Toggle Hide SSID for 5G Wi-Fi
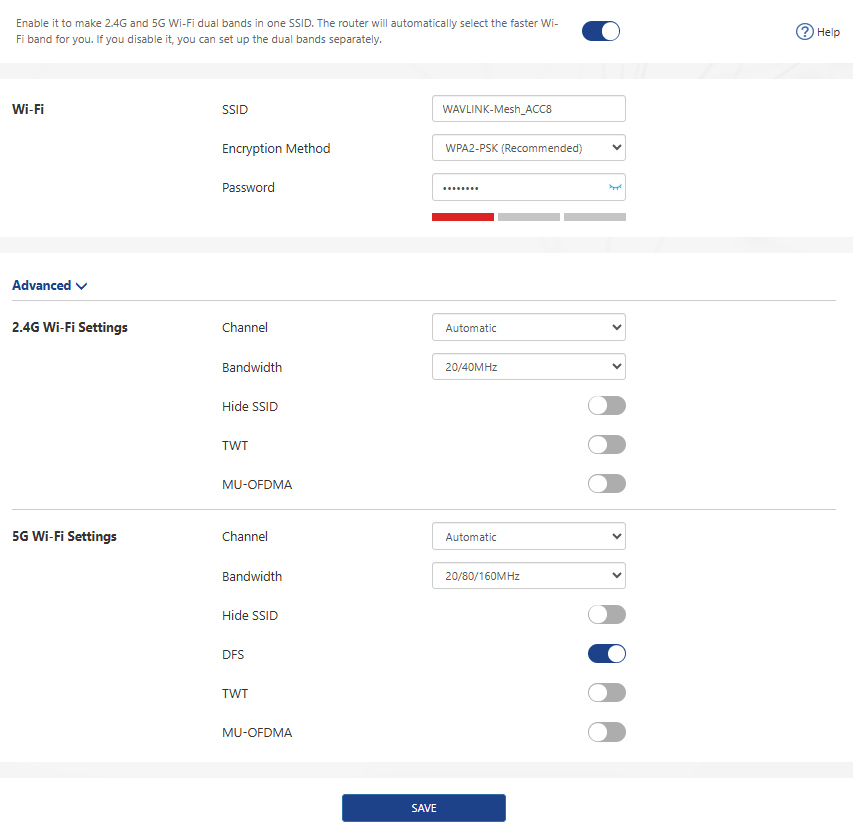Image resolution: width=853 pixels, height=834 pixels. tap(606, 615)
